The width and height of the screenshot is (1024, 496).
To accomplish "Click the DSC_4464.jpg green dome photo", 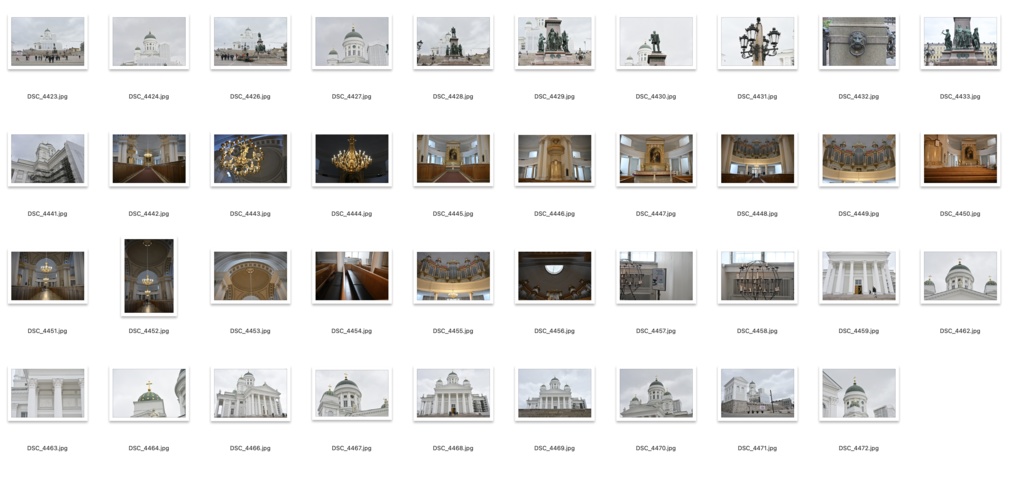I will (149, 394).
